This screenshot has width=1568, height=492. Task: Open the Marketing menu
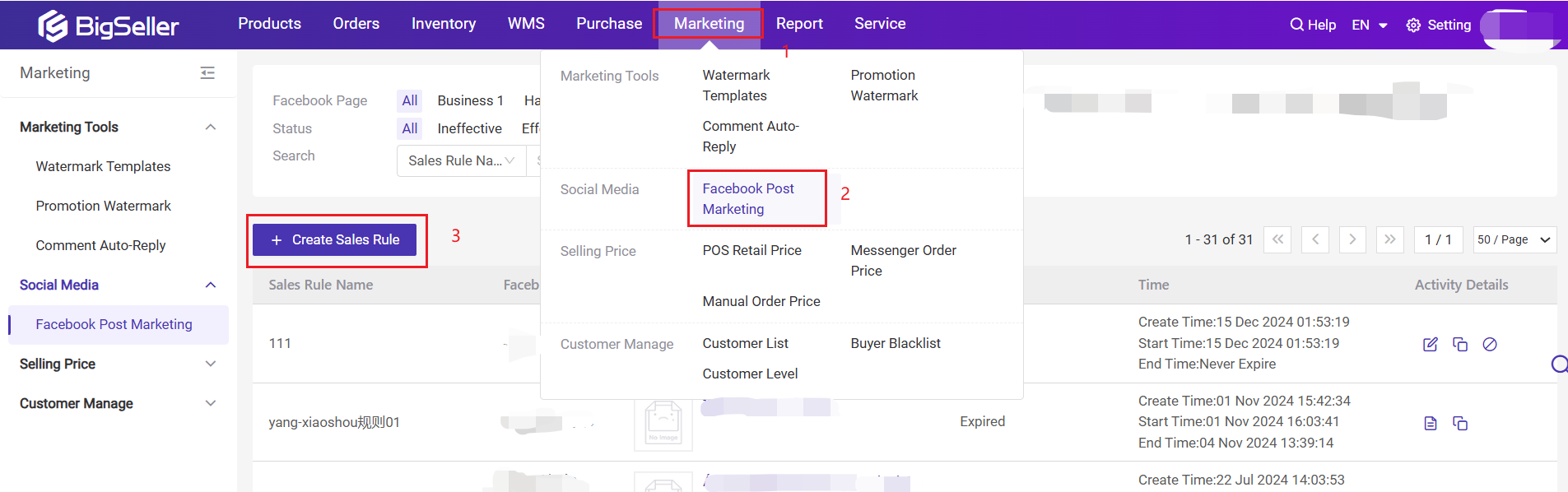[709, 24]
